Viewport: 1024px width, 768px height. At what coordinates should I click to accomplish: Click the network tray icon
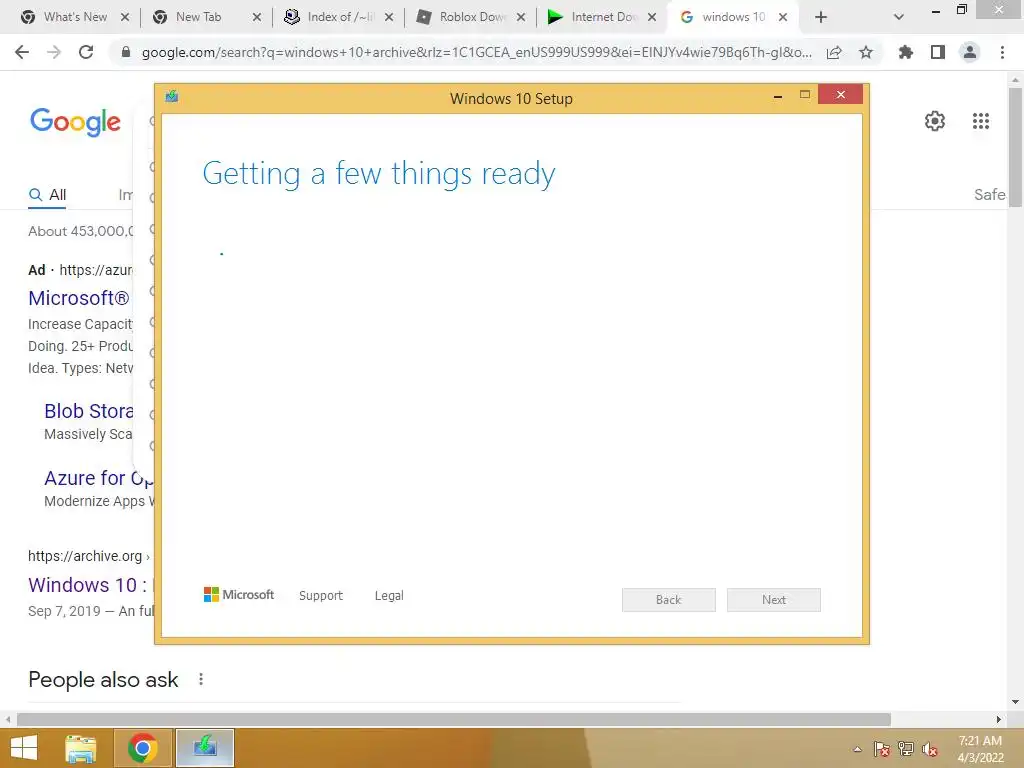click(x=906, y=749)
